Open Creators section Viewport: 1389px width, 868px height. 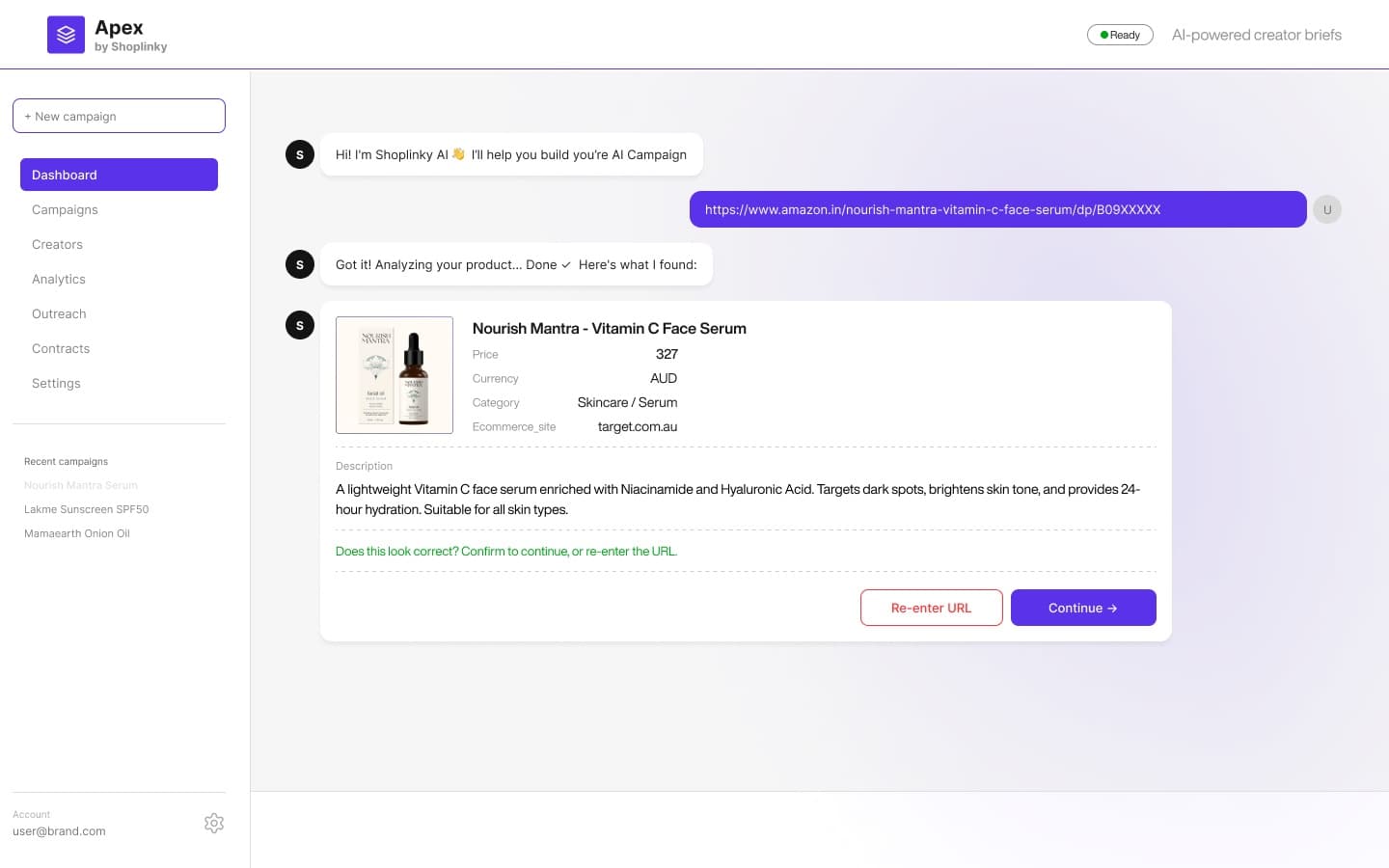point(57,244)
